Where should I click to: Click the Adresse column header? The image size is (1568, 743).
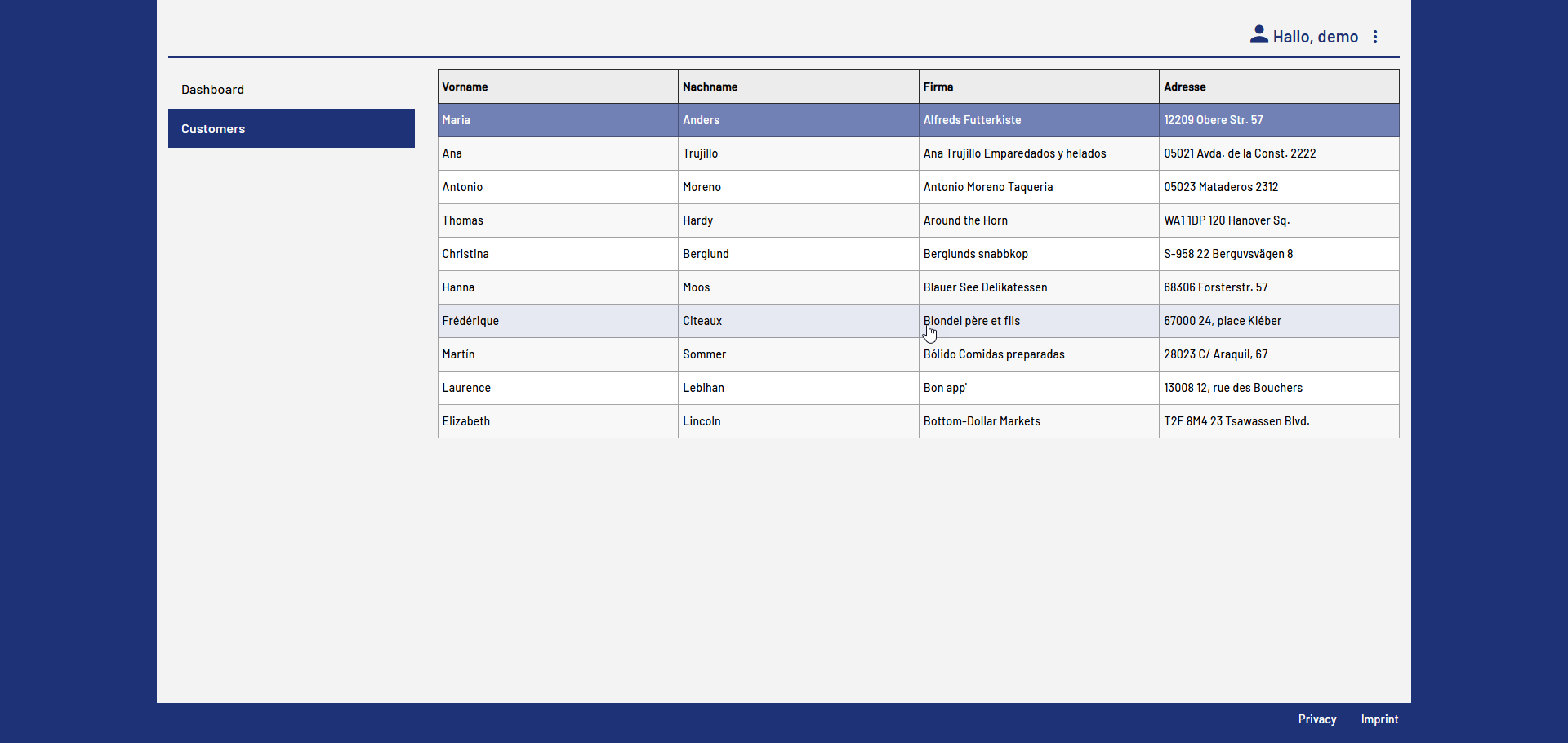1184,87
